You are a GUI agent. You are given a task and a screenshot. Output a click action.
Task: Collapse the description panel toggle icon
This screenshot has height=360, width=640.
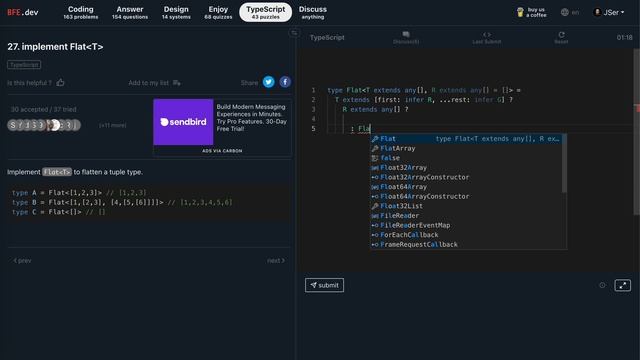click(x=294, y=33)
